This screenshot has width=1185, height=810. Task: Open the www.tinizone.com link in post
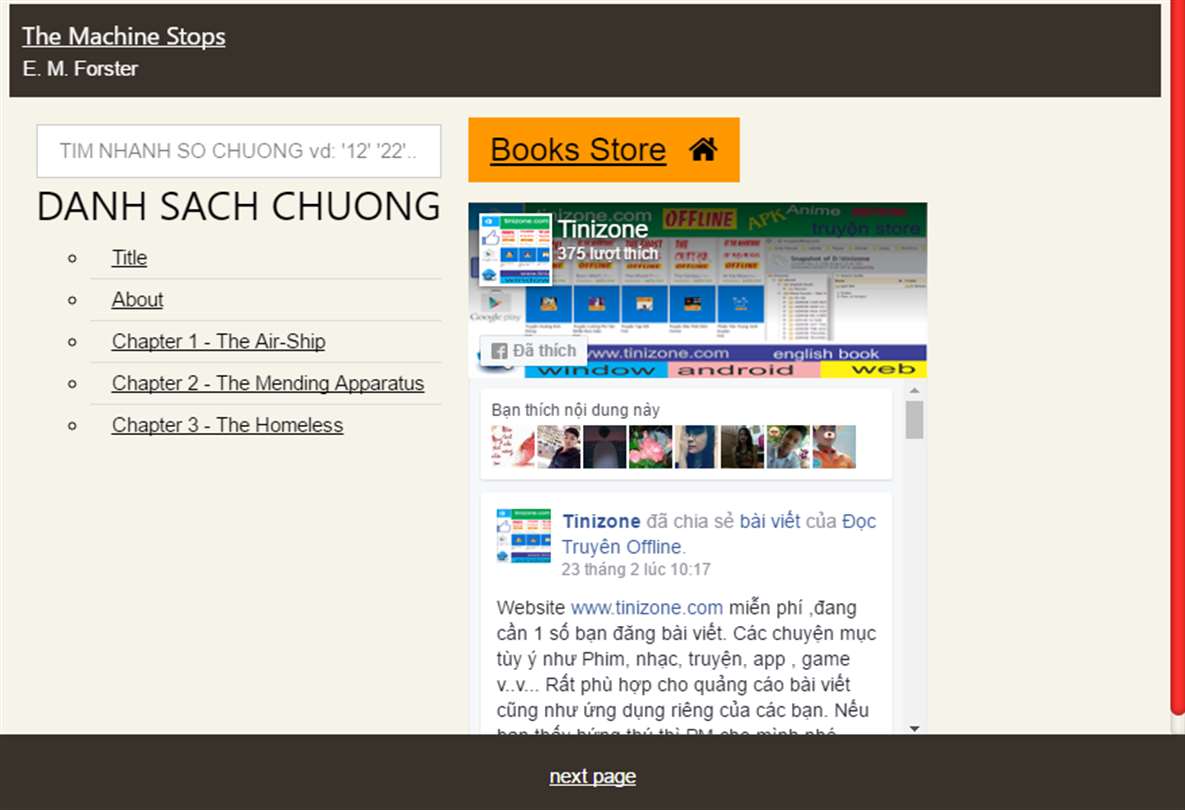(x=647, y=608)
